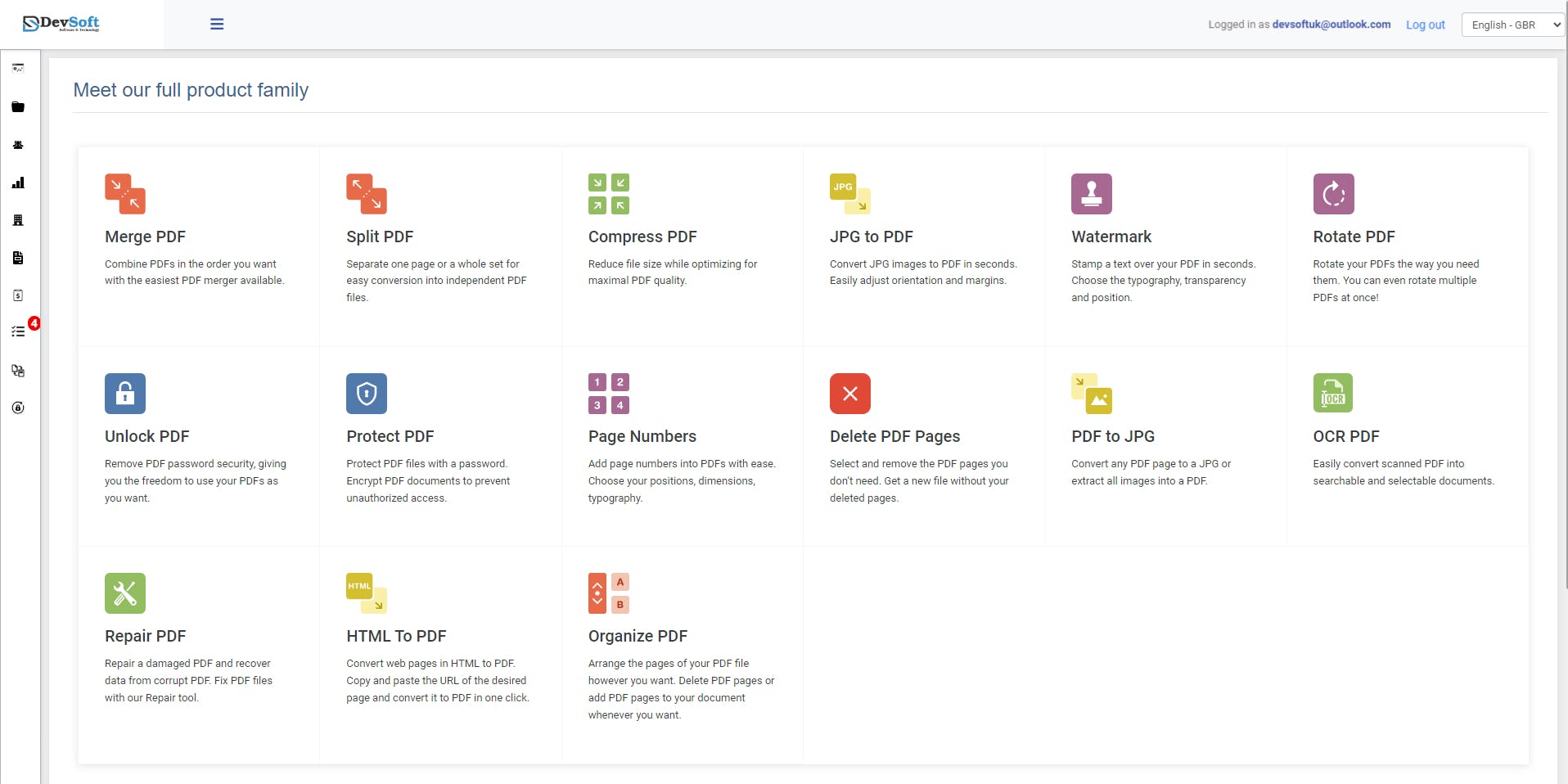The image size is (1568, 784).
Task: View analytics via the bar chart sidebar icon
Action: pyautogui.click(x=18, y=182)
